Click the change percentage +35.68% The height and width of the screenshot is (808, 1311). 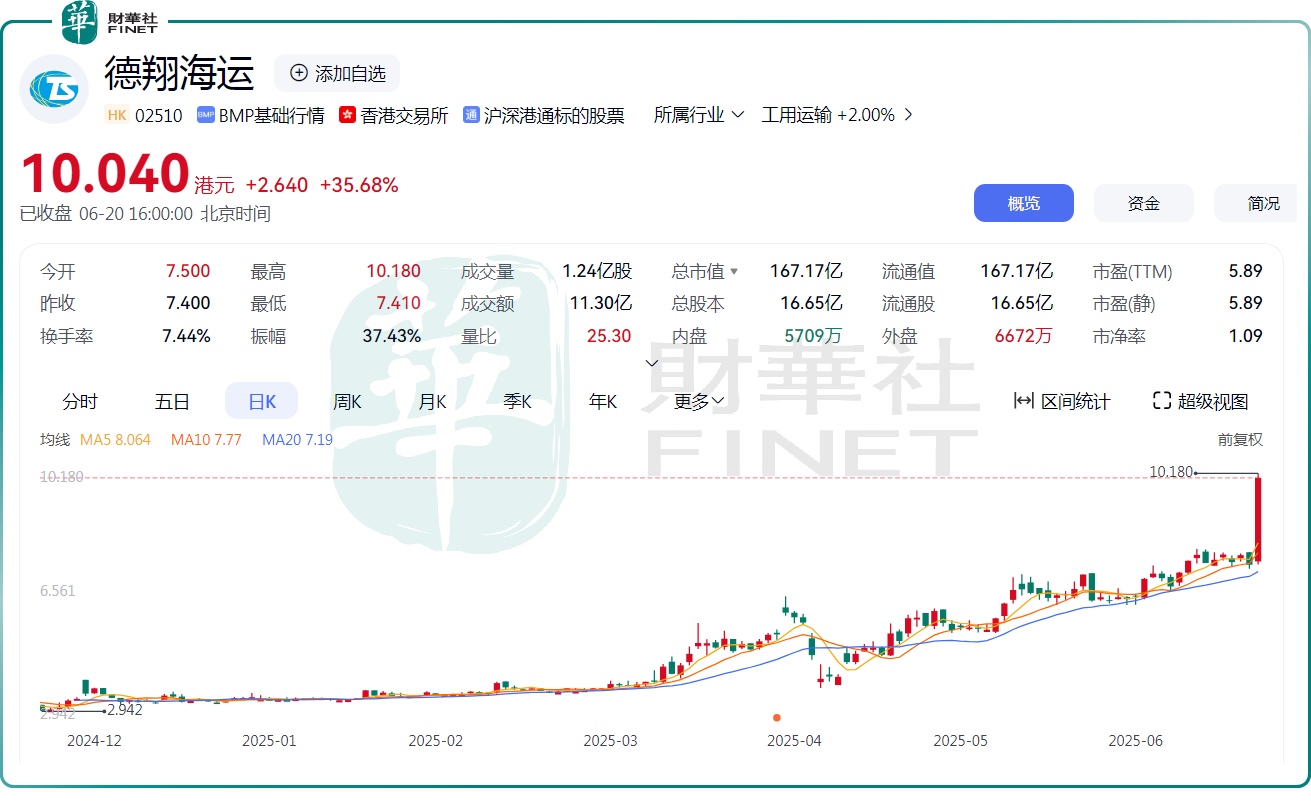pos(359,185)
